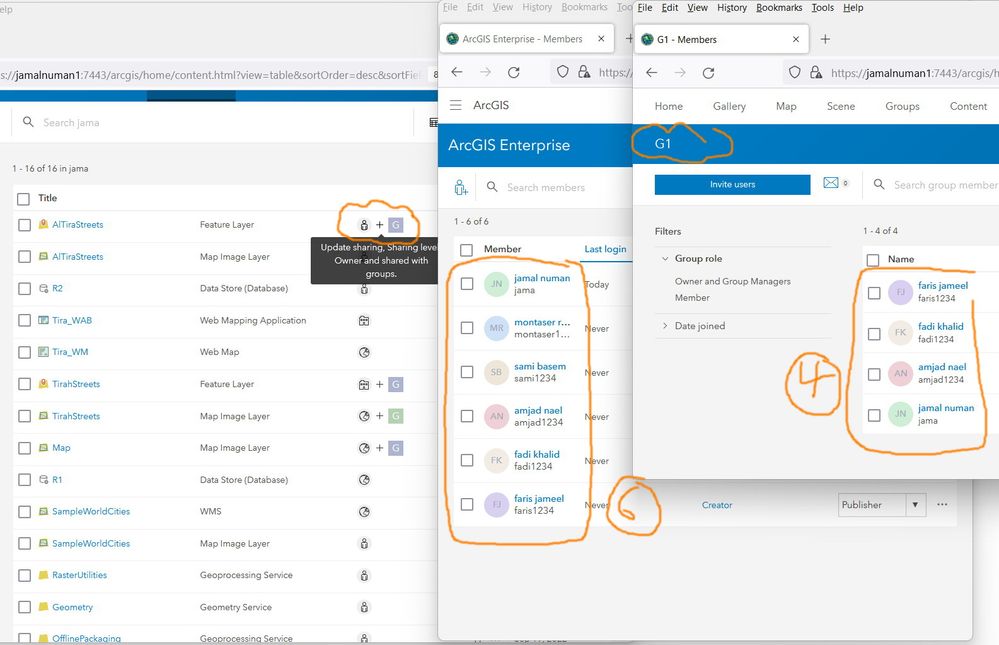Click the search magnifier icon in the content list
The image size is (999, 645).
tap(28, 122)
